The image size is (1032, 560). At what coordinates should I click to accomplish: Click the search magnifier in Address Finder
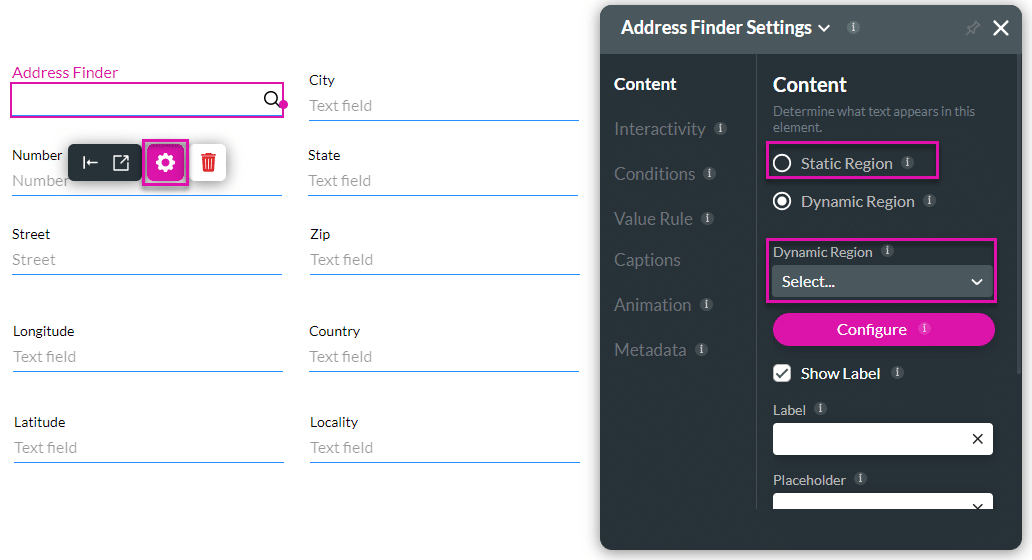point(271,99)
